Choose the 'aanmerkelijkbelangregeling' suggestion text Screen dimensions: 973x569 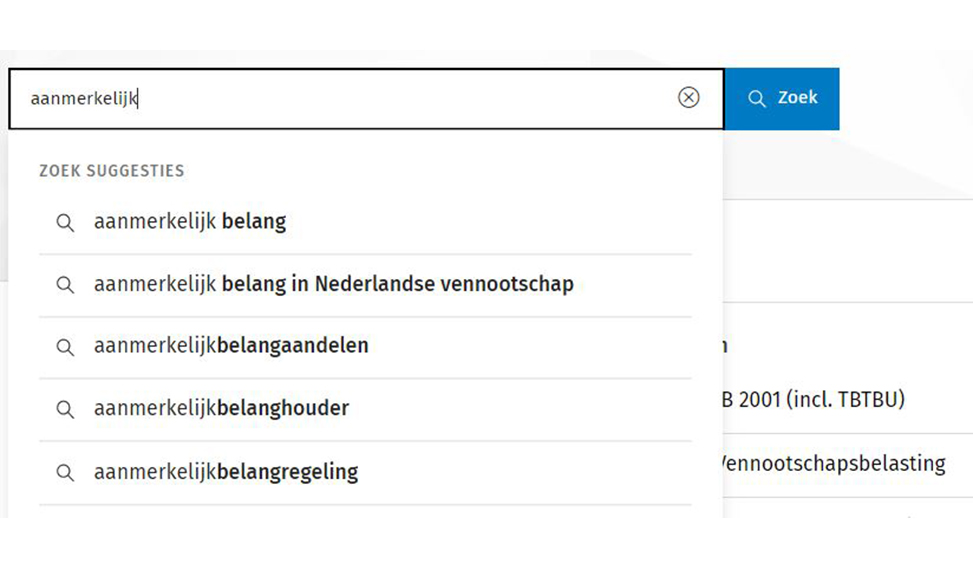pyautogui.click(x=226, y=471)
